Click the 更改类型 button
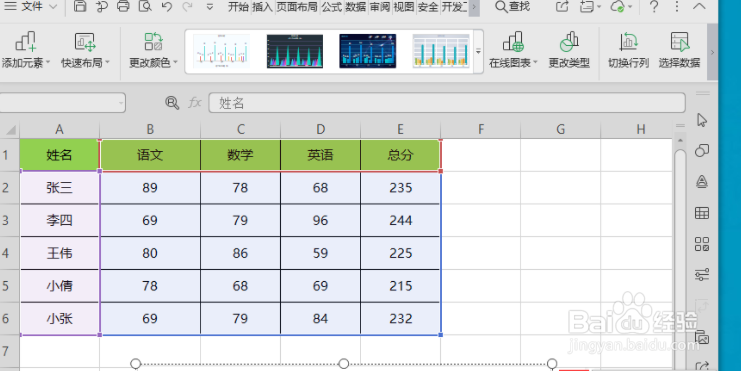 (569, 50)
